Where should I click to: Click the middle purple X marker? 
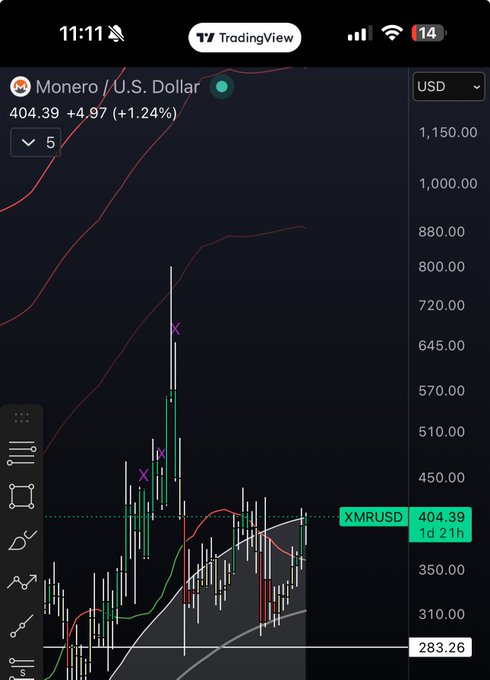(161, 454)
